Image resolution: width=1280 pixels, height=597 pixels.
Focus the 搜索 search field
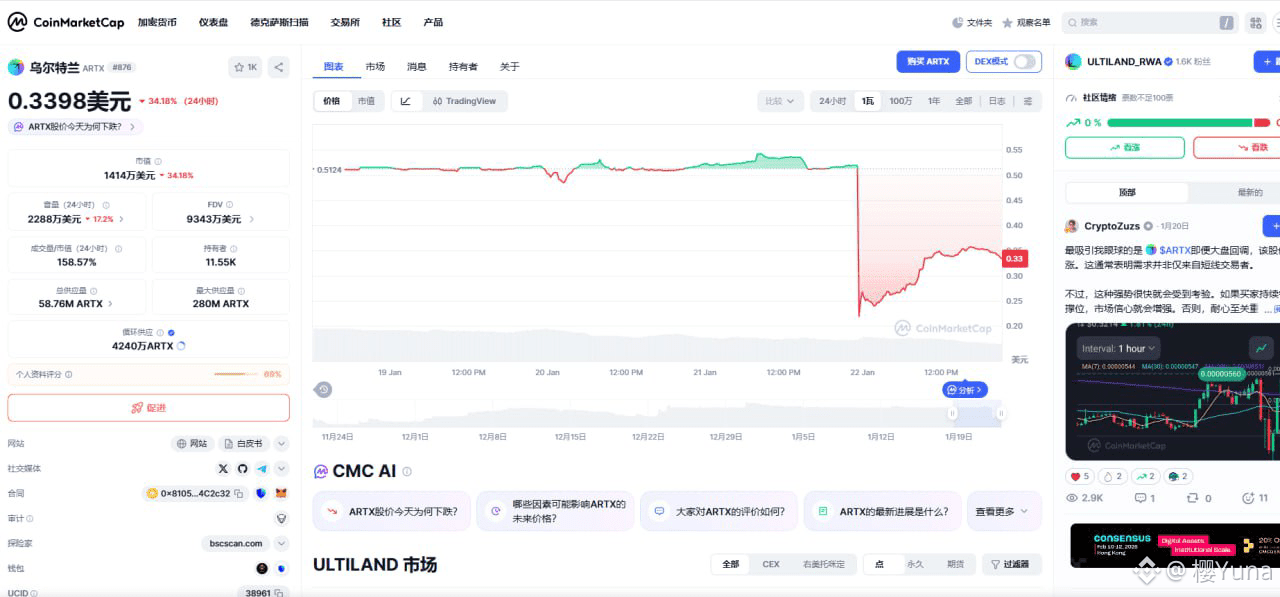coord(1149,22)
